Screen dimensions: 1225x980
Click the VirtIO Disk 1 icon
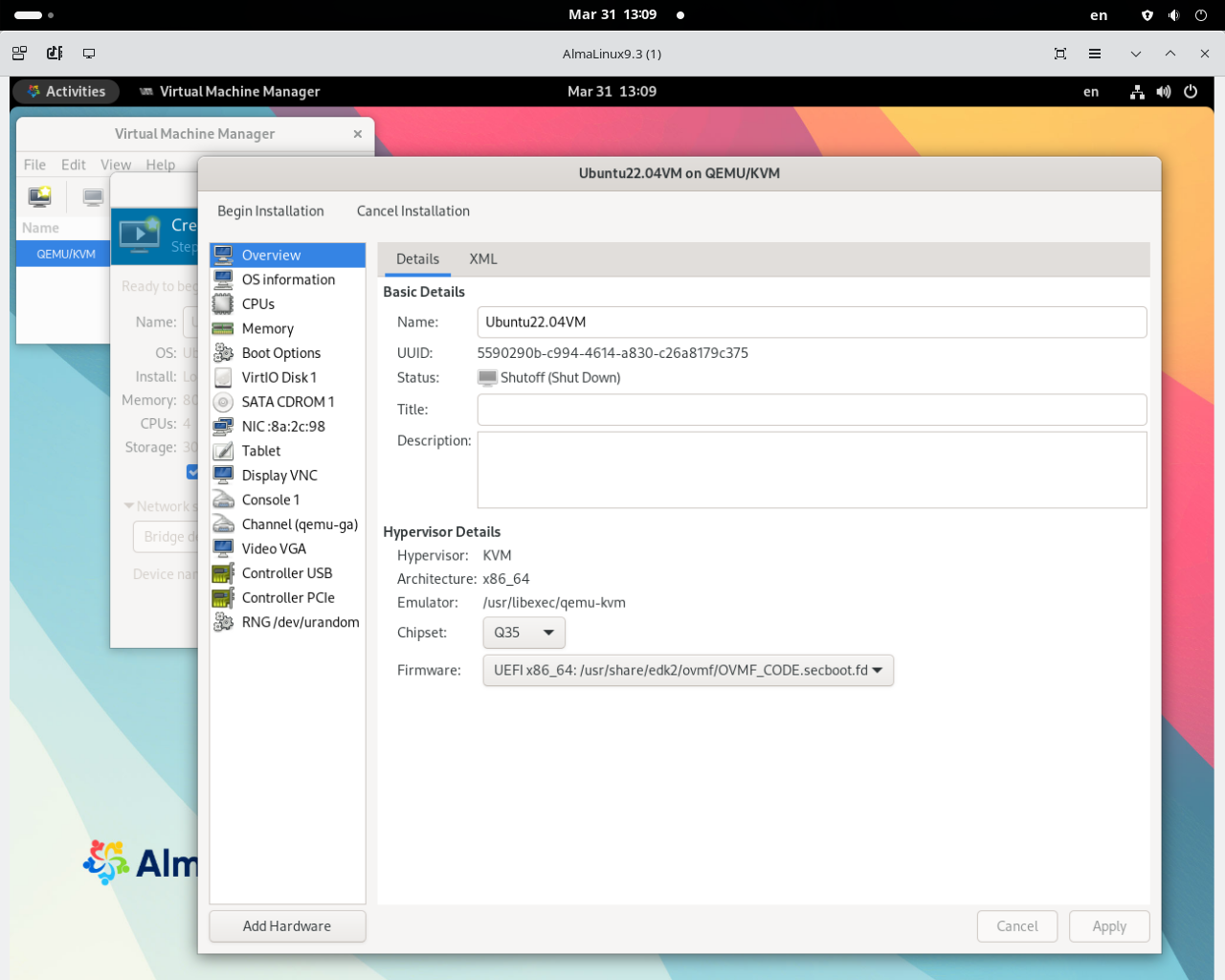[x=223, y=377]
